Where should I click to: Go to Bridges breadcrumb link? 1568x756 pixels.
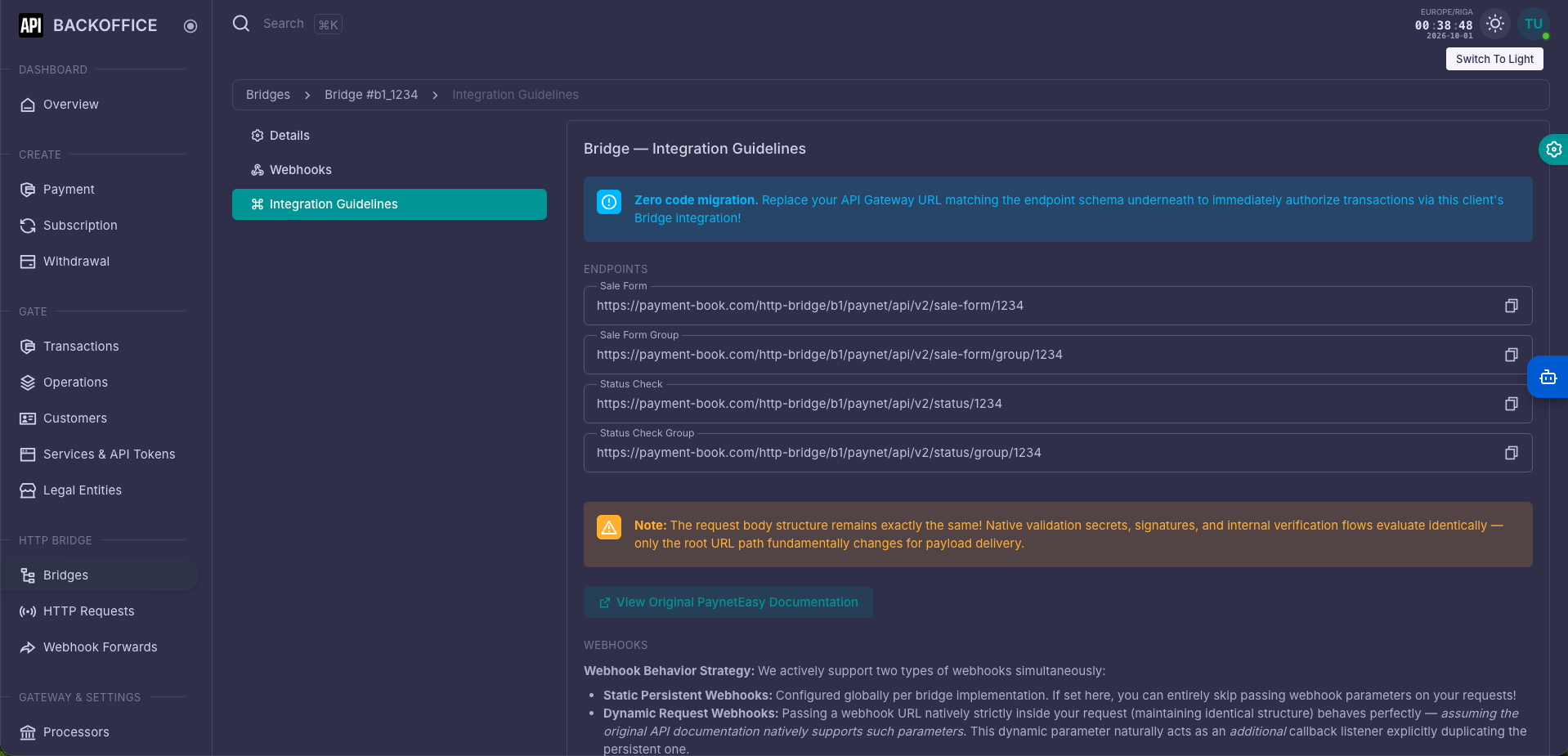(x=268, y=95)
